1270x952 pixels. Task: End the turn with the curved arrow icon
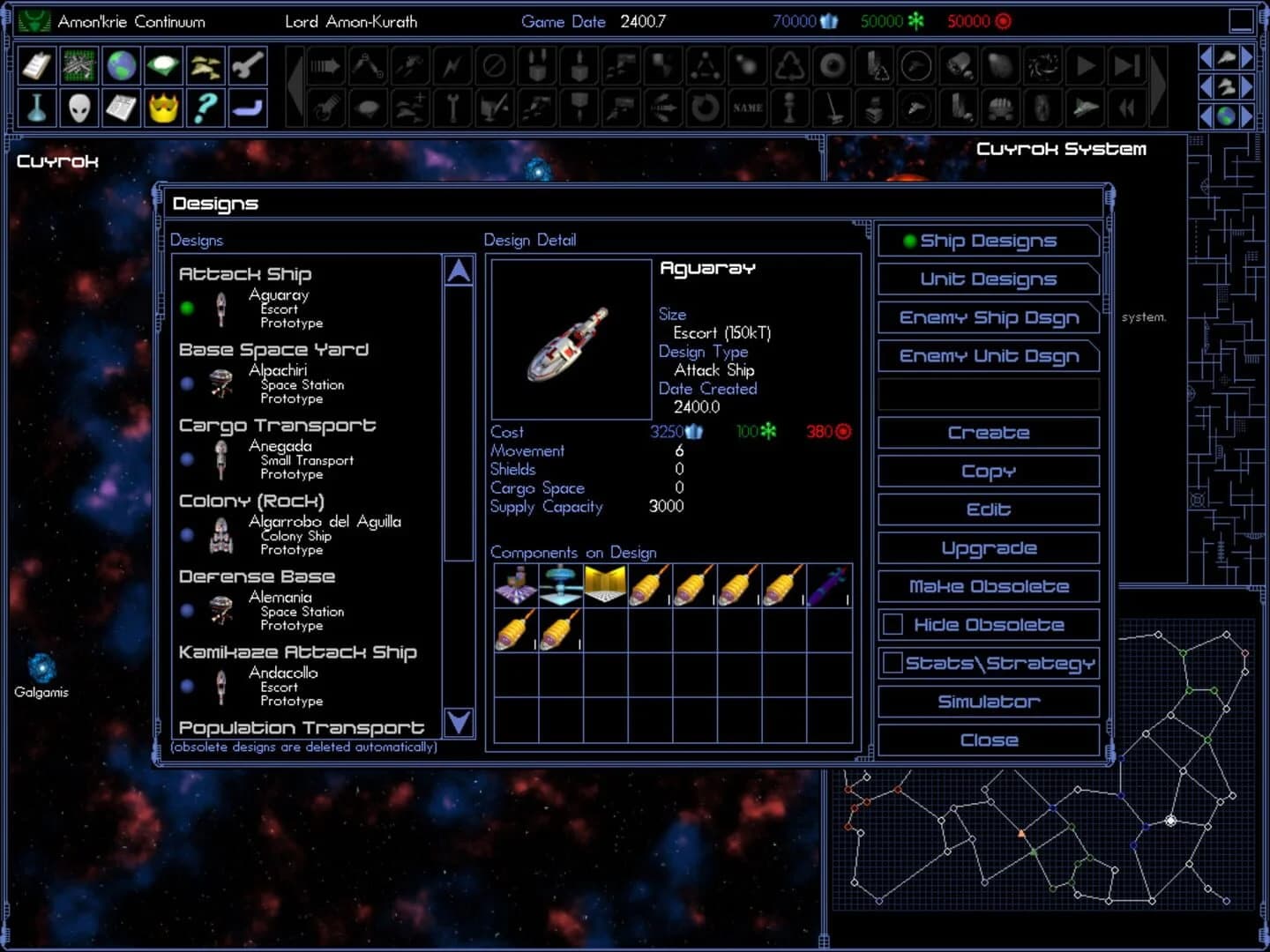click(x=248, y=108)
